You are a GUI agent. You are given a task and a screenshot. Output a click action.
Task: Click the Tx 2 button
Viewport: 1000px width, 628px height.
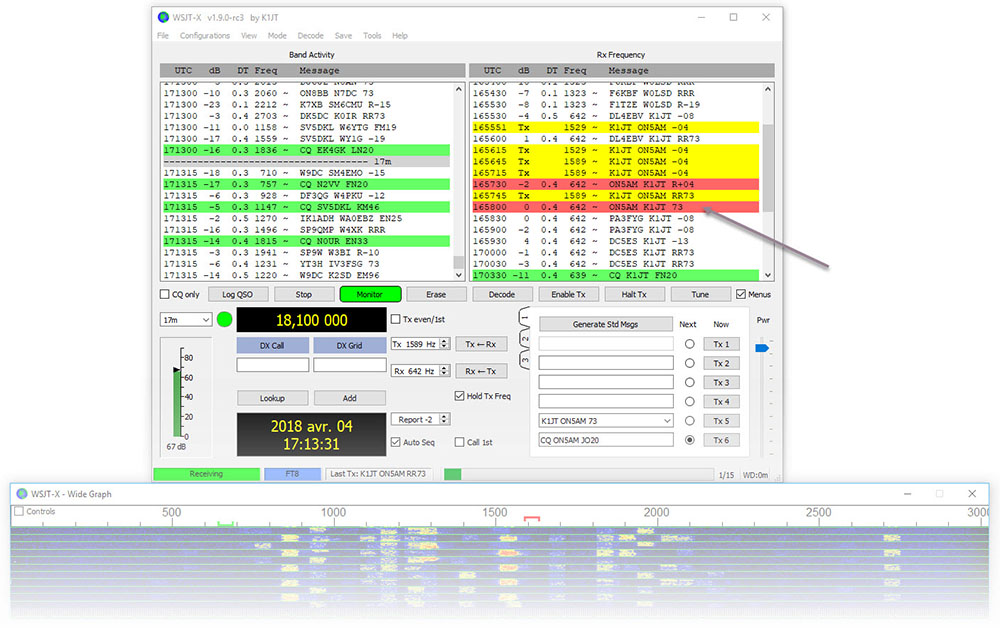(x=721, y=363)
